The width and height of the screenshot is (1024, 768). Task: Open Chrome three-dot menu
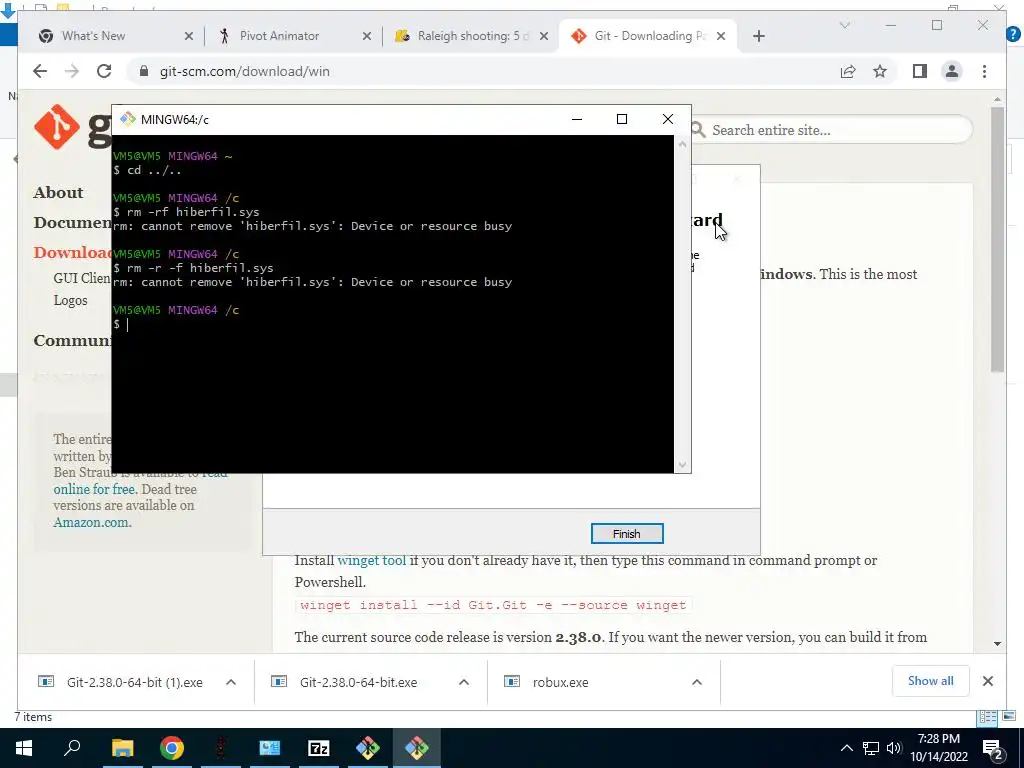click(x=984, y=71)
